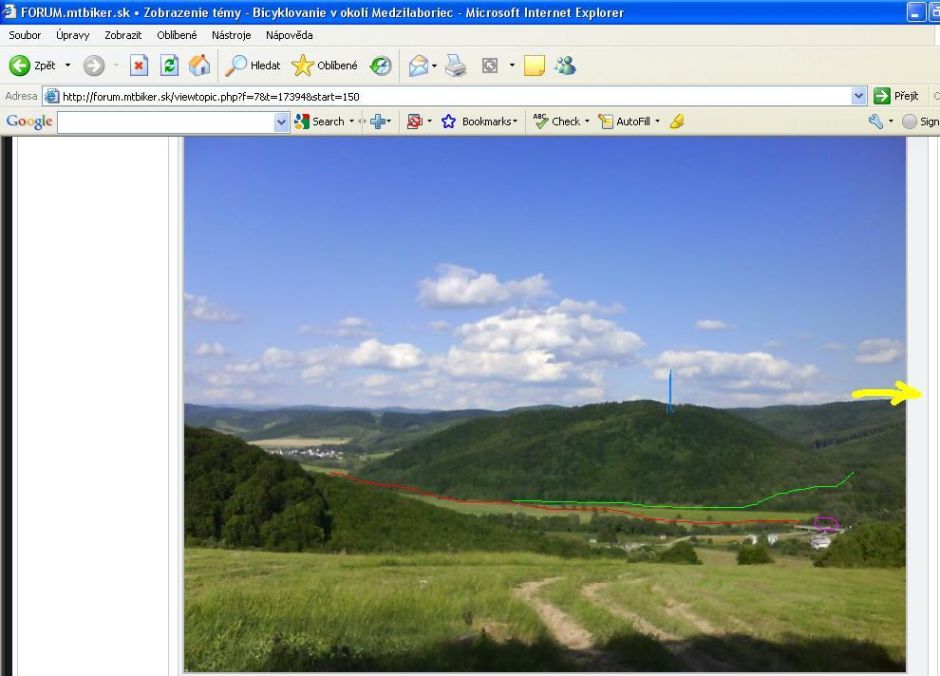Click Hledat search button
Viewport: 940px width, 676px height.
click(x=254, y=66)
